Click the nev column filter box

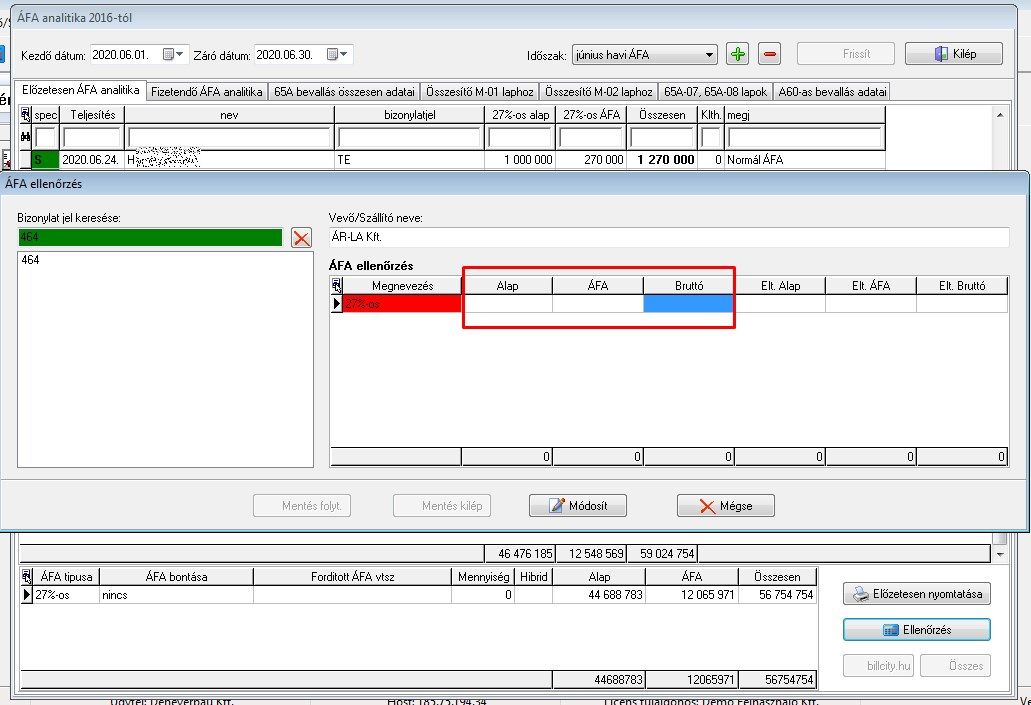tap(229, 137)
